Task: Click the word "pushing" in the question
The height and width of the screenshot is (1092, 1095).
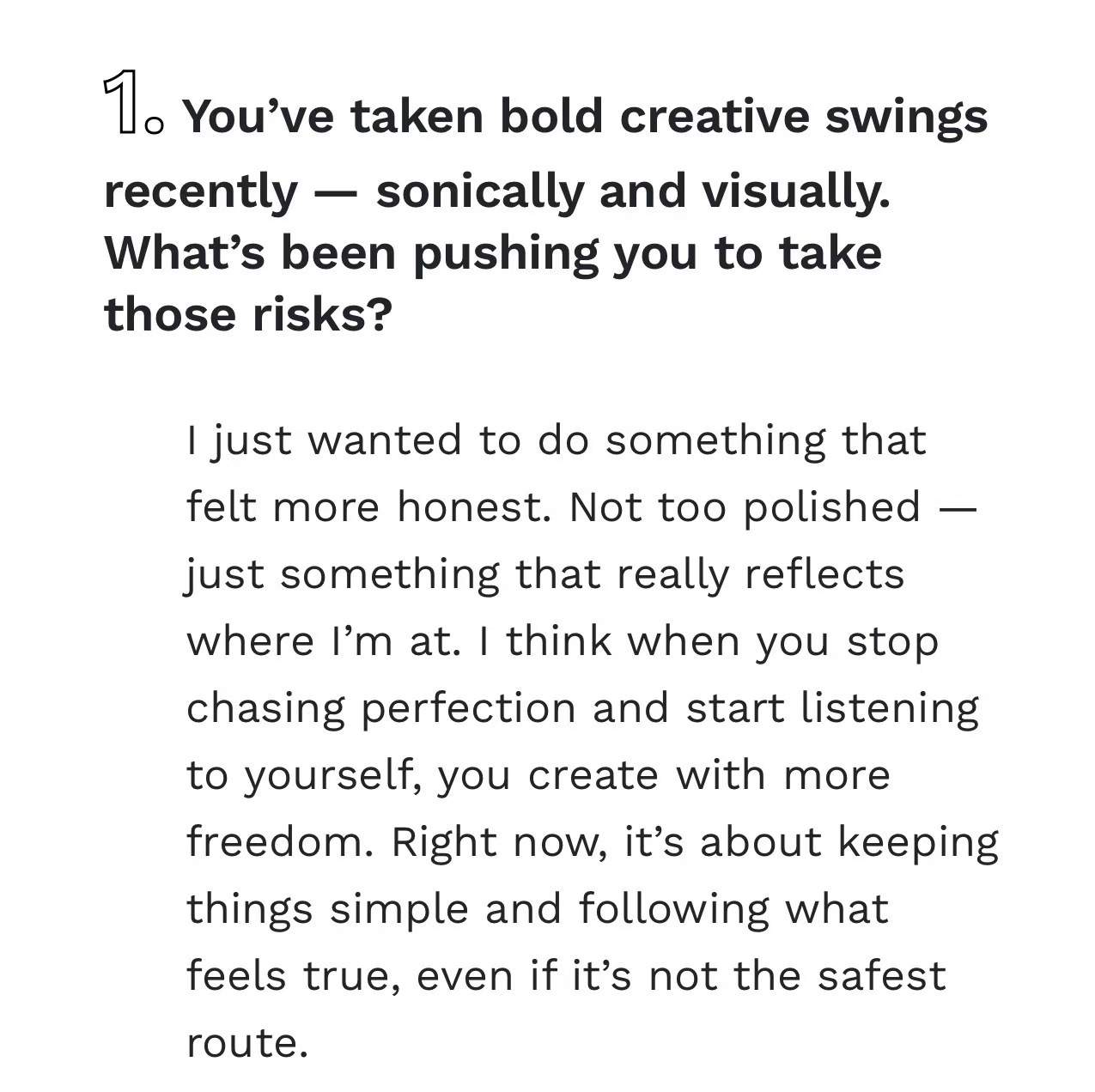Action: [505, 253]
